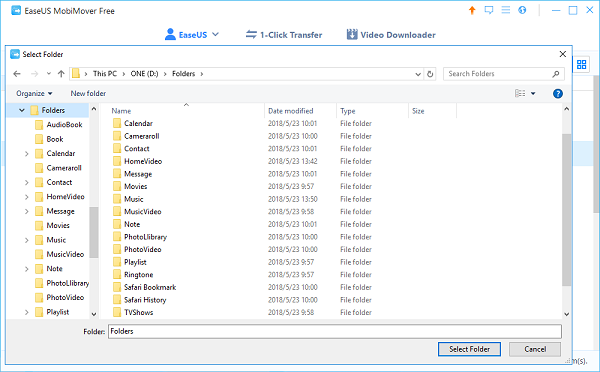Switch to 1-Click Transfer tab

coord(284,35)
